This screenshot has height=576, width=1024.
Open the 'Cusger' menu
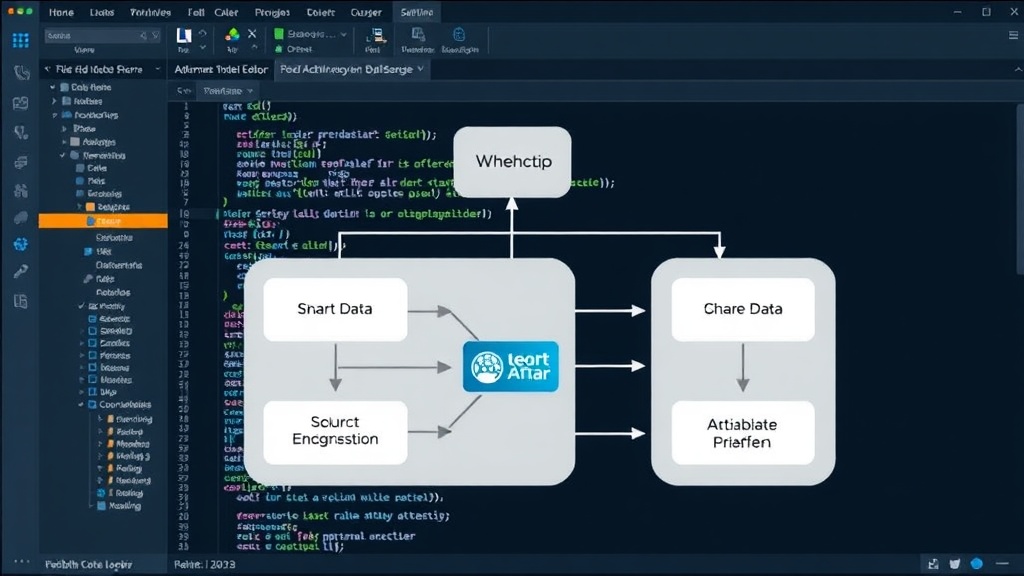[x=366, y=12]
